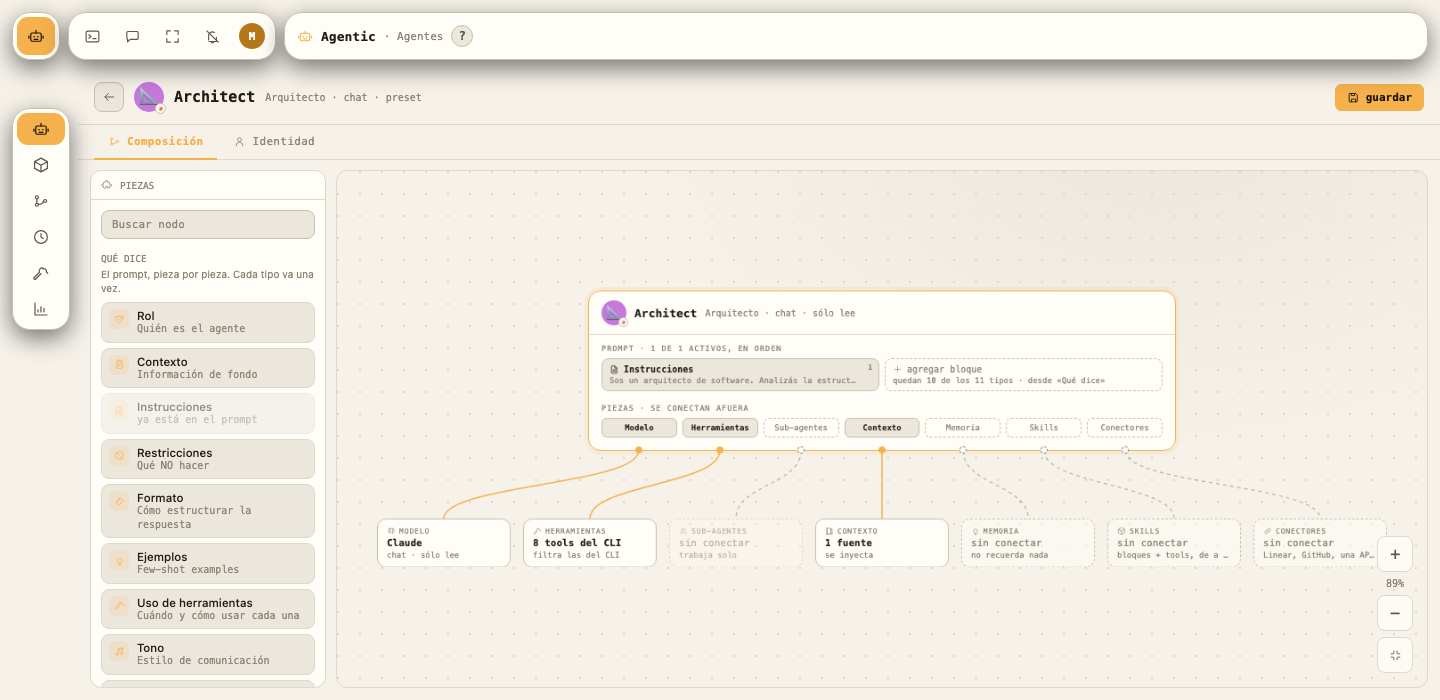1440x700 pixels.
Task: Go back using the left arrow button
Action: 109,97
